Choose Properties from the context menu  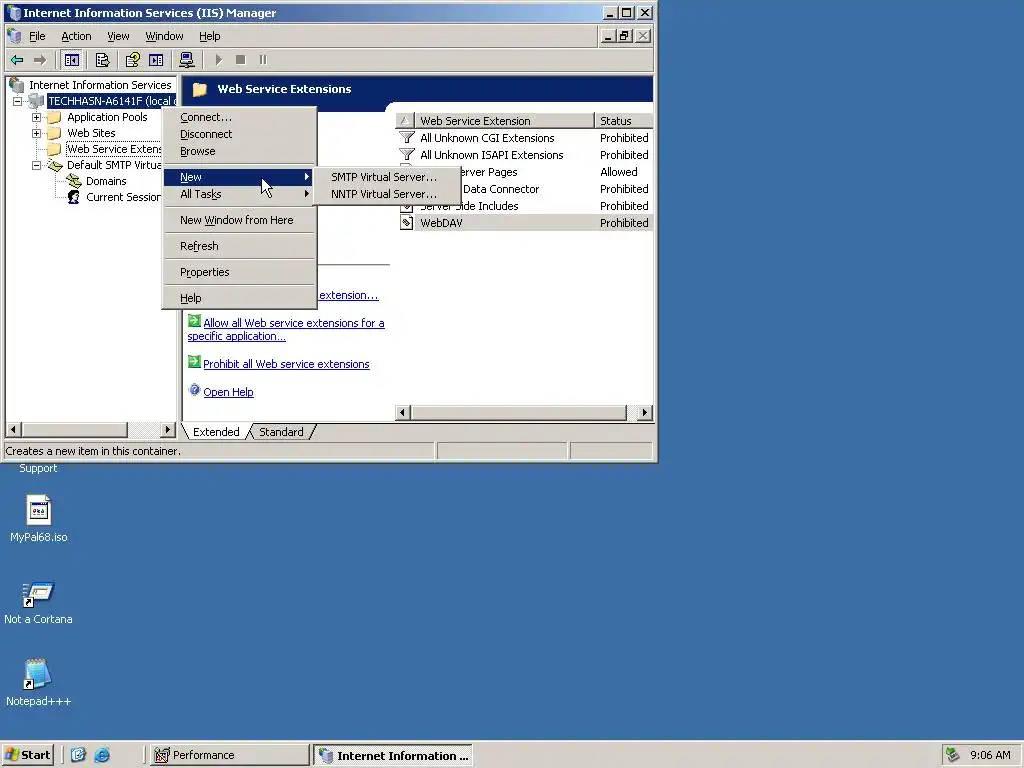pos(239,272)
